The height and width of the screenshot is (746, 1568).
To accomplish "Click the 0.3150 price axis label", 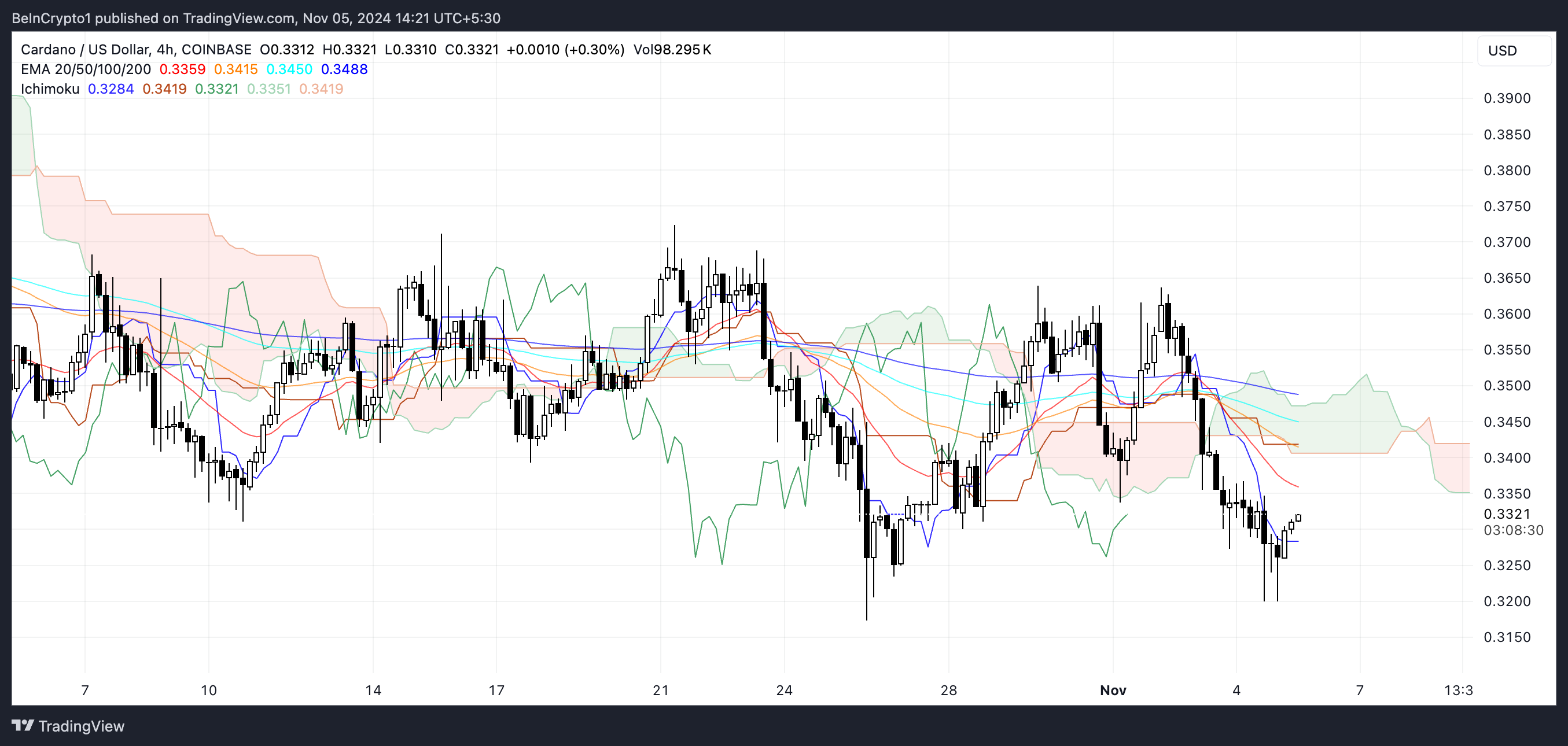I will [1507, 637].
